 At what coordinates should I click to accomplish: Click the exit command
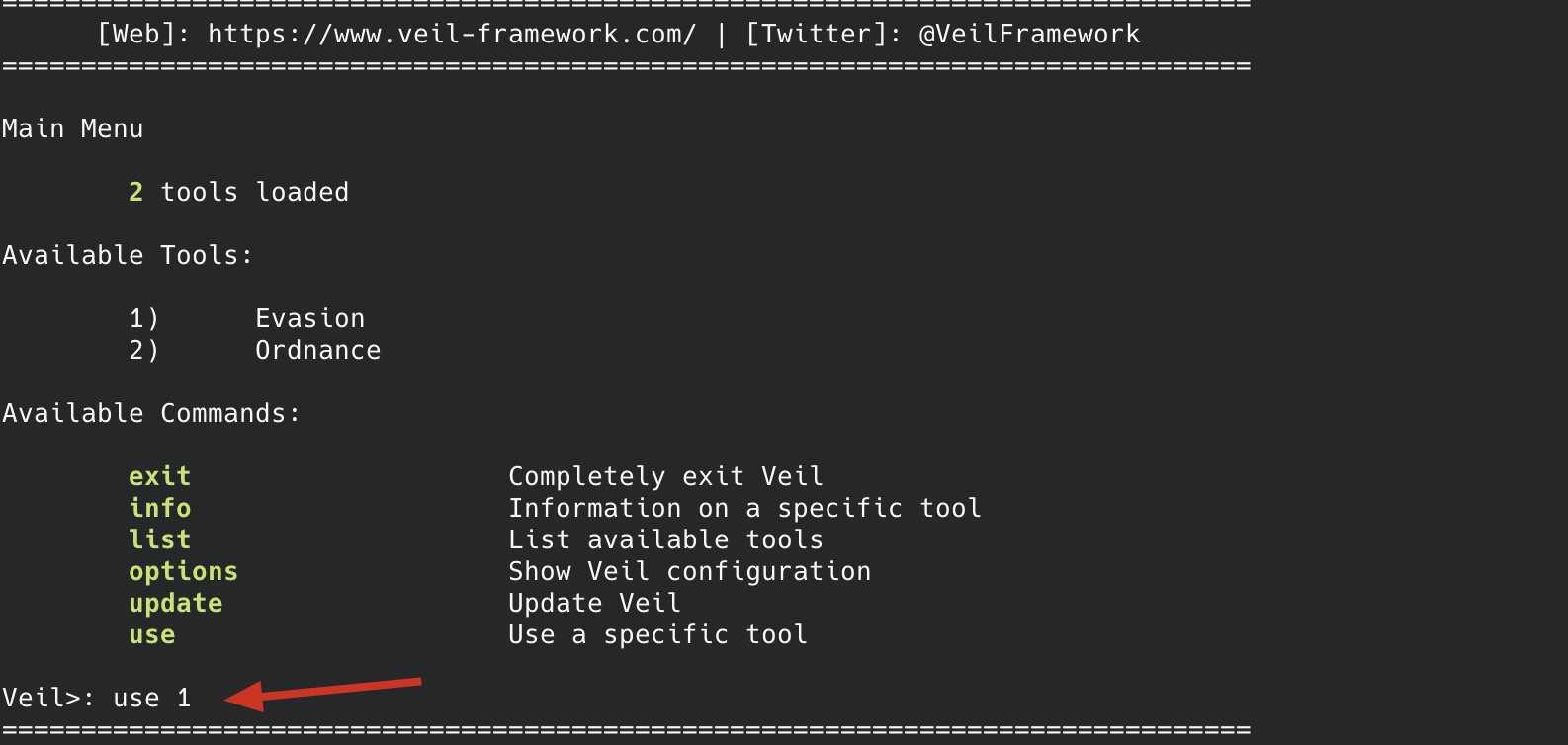pos(159,476)
